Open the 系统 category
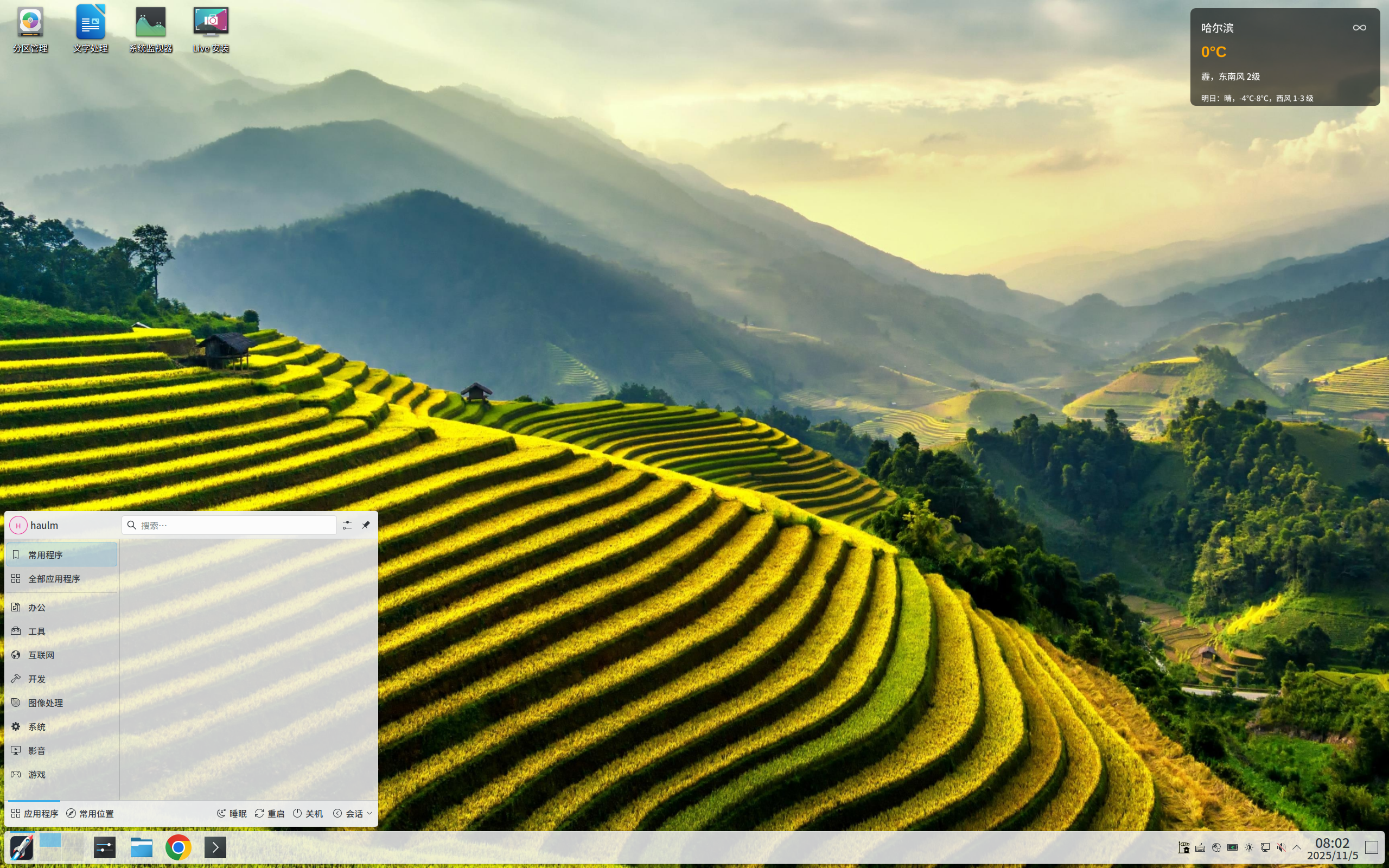The image size is (1389, 868). point(62,727)
